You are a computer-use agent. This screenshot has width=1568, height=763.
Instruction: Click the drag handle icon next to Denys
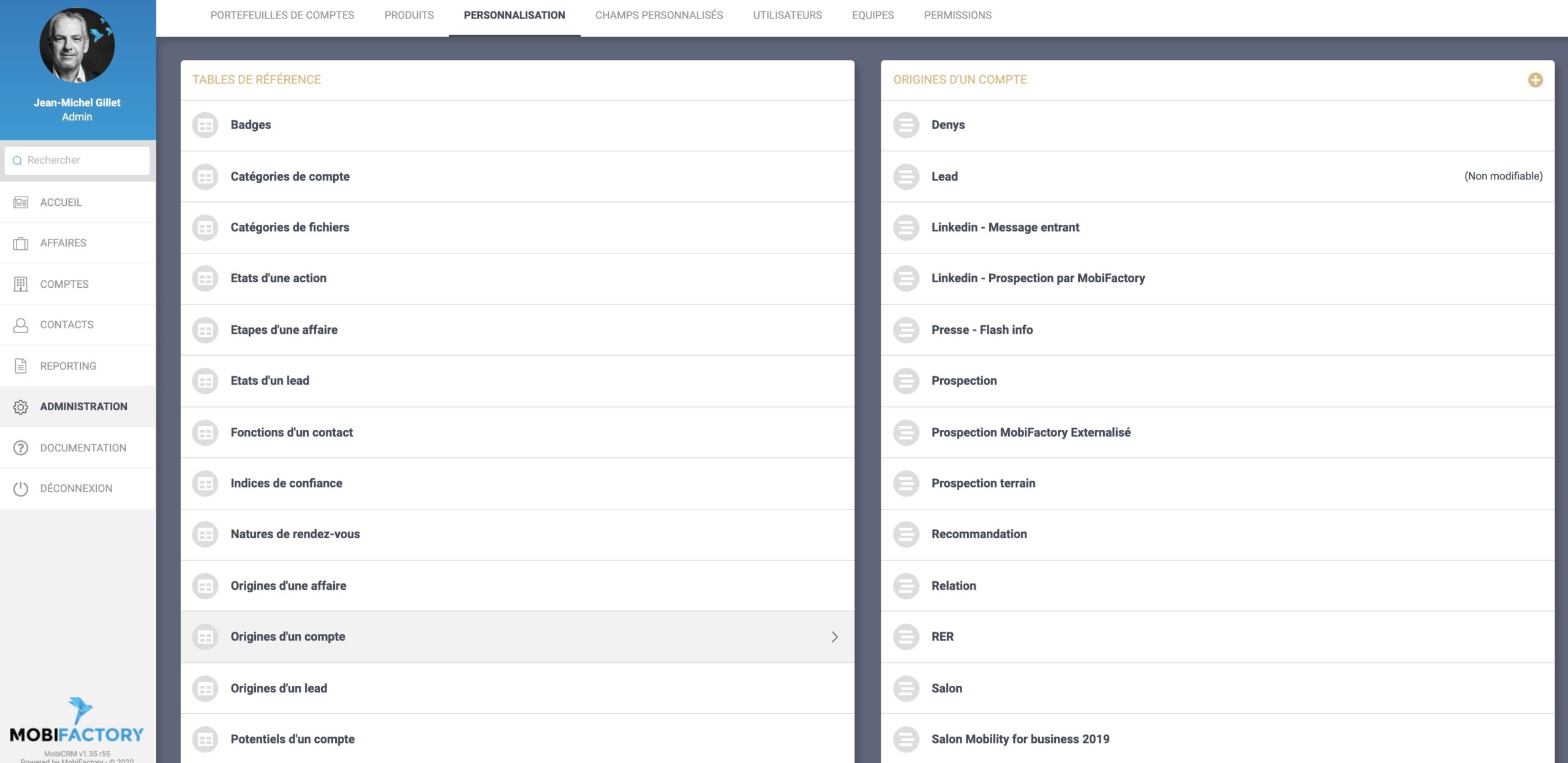[906, 125]
